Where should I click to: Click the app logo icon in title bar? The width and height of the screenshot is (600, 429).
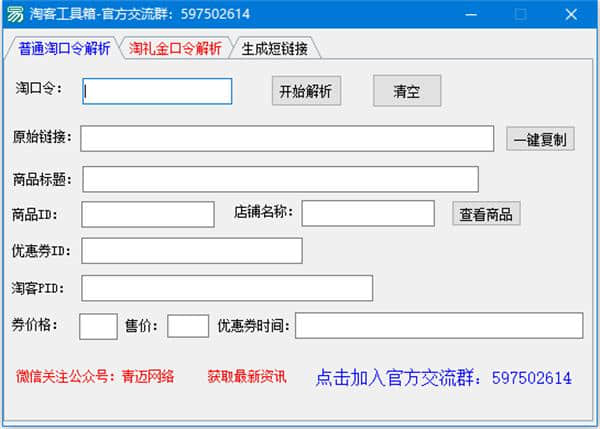pos(15,15)
